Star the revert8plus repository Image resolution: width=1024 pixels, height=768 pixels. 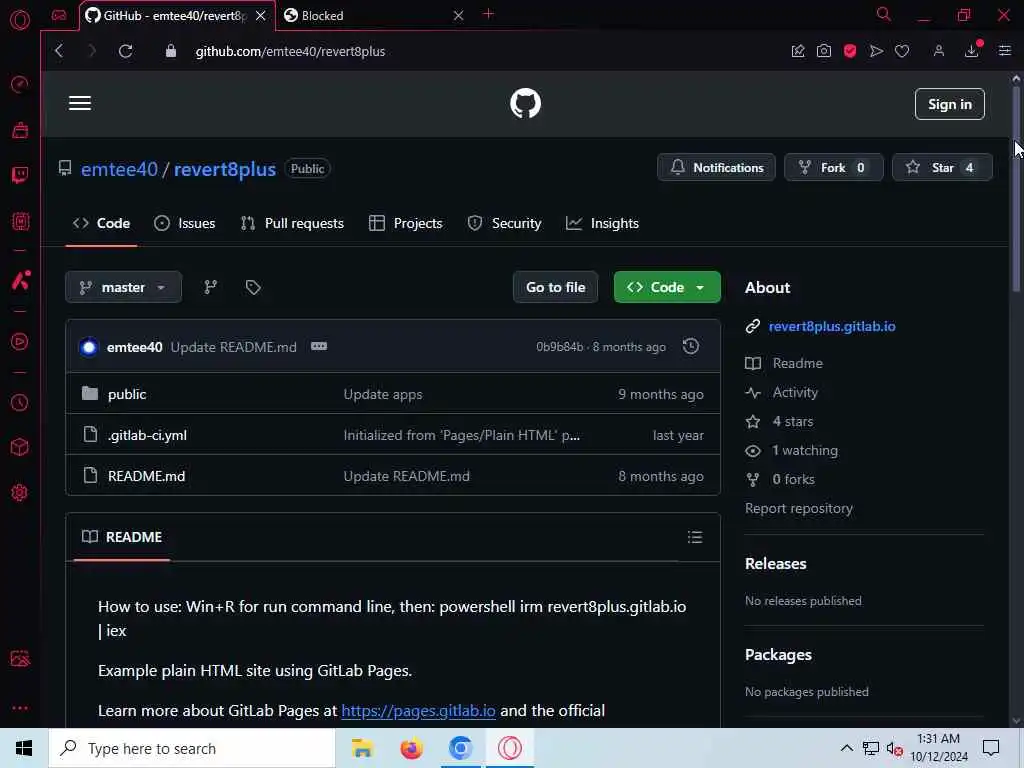[942, 168]
